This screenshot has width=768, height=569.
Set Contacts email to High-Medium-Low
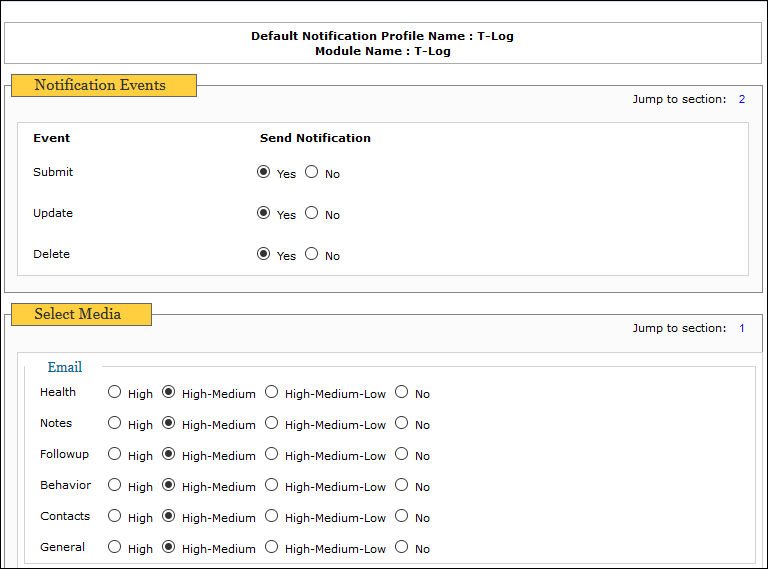click(x=272, y=516)
